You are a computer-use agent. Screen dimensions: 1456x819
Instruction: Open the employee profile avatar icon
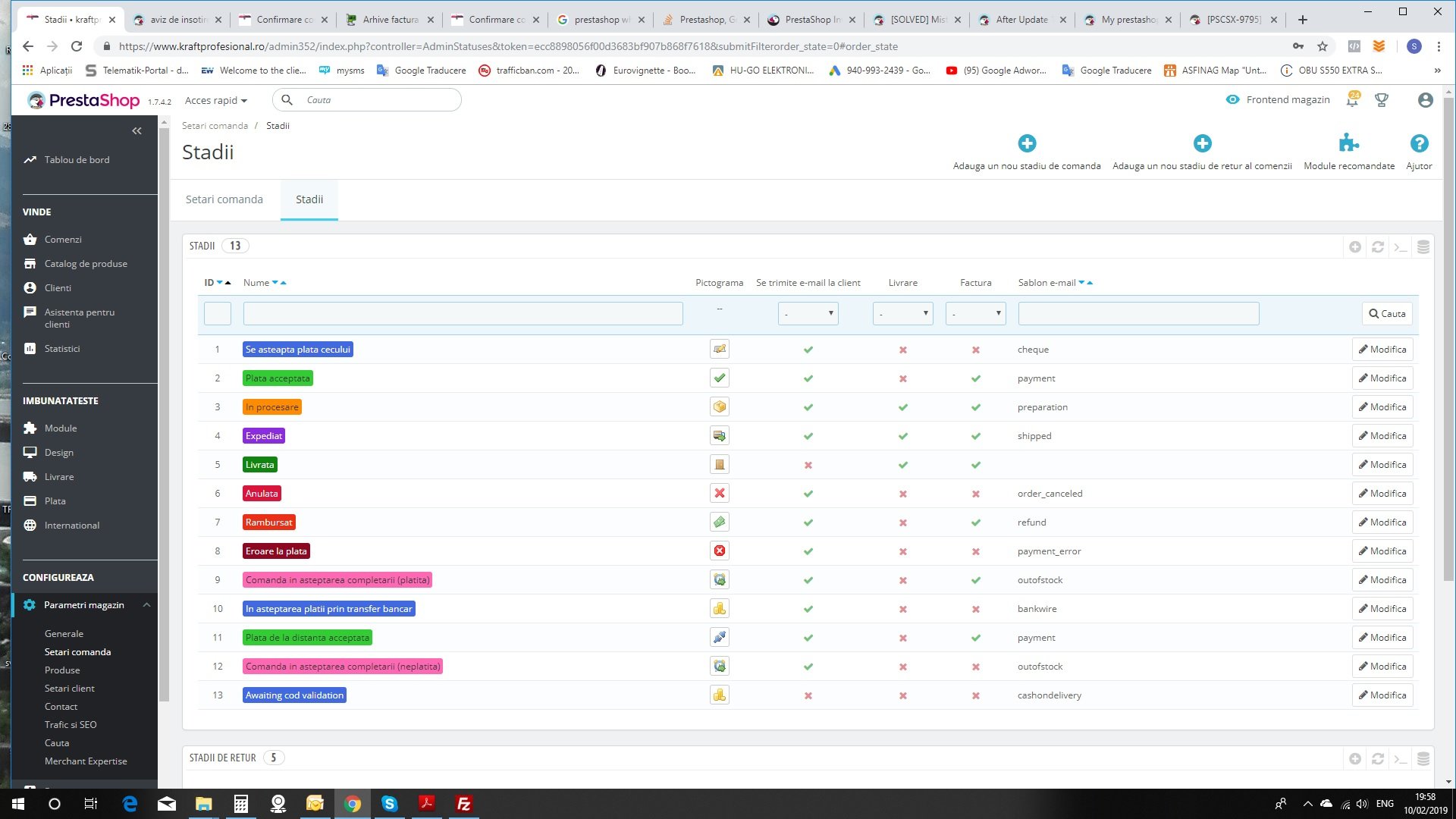click(1425, 100)
